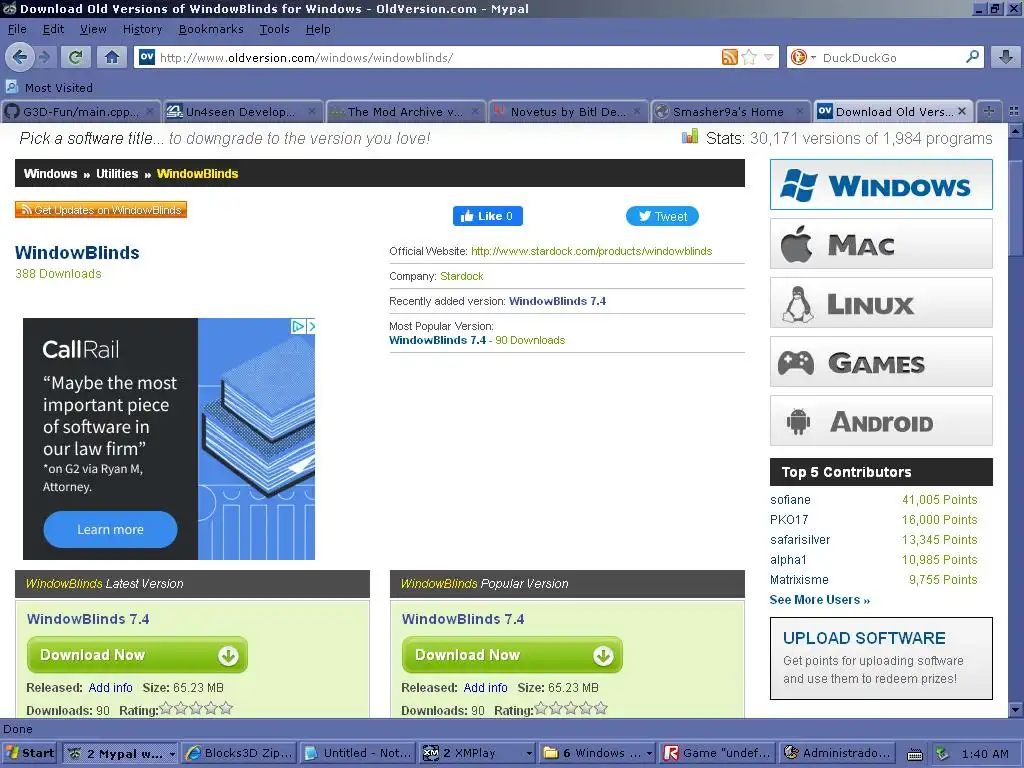This screenshot has height=768, width=1024.
Task: Close the CallRail ad with X
Action: 312,326
